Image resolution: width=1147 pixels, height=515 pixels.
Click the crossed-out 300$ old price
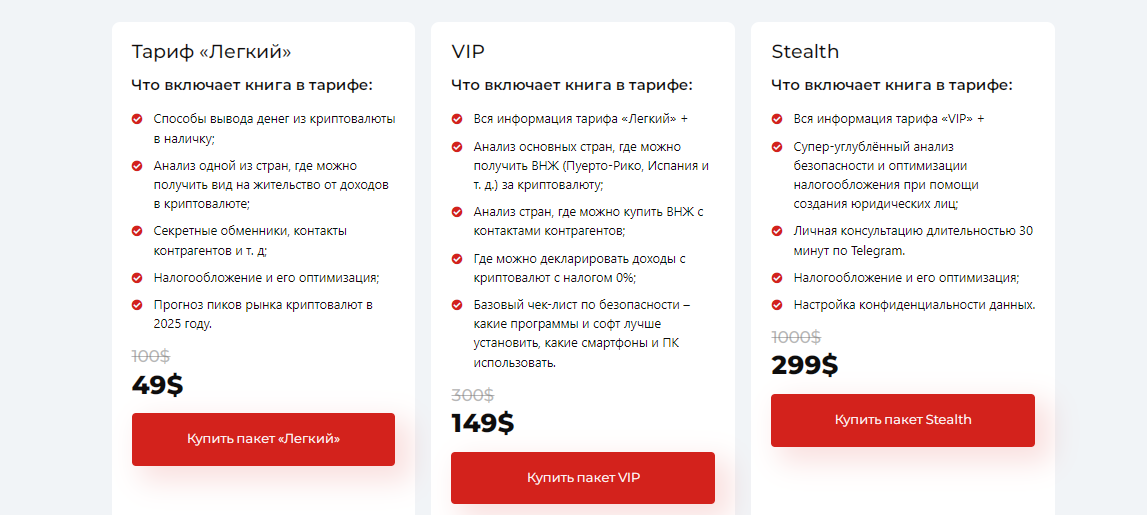click(x=472, y=395)
